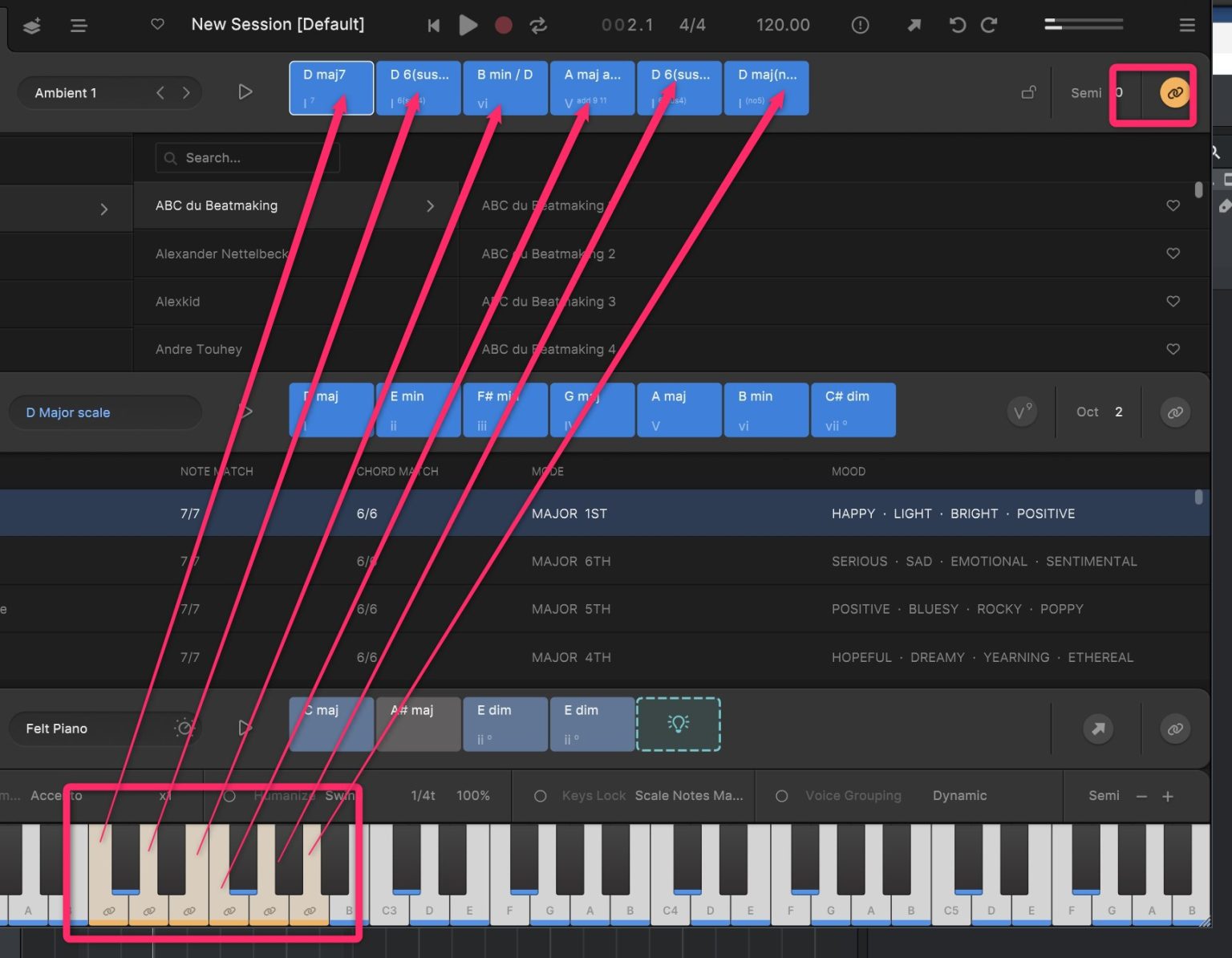
Task: Select the ABC du Beatmaking 3 preset
Action: pos(548,302)
